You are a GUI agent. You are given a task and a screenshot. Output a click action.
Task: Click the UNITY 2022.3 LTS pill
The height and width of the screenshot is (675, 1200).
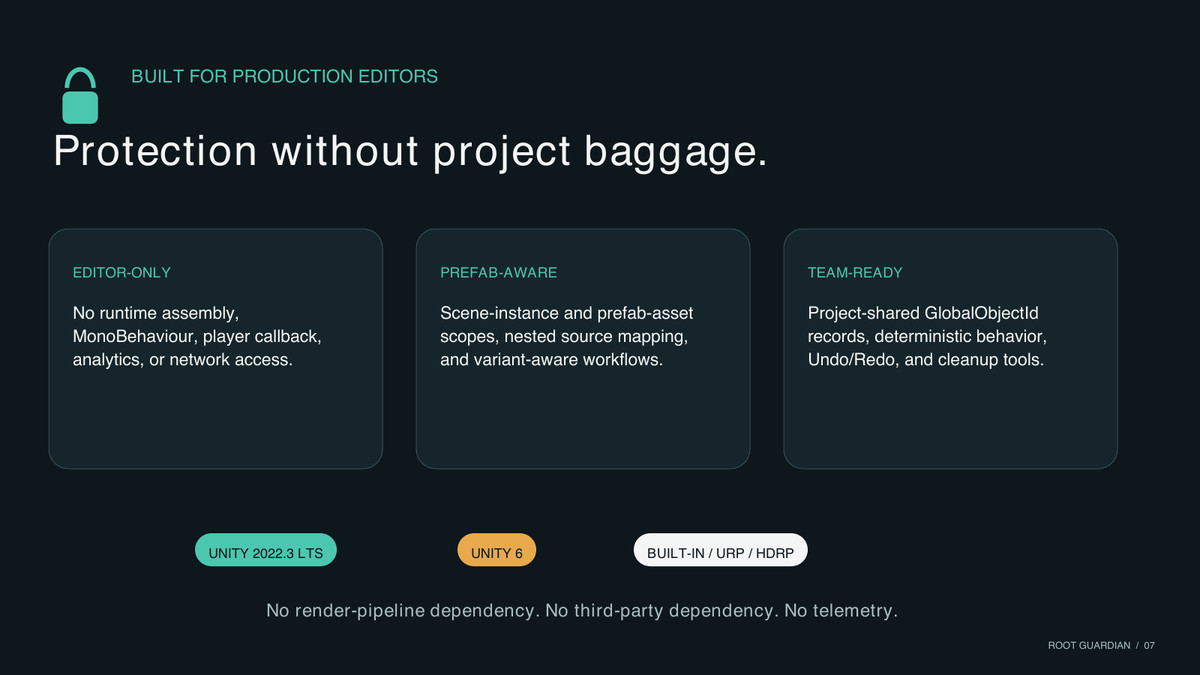tap(266, 551)
